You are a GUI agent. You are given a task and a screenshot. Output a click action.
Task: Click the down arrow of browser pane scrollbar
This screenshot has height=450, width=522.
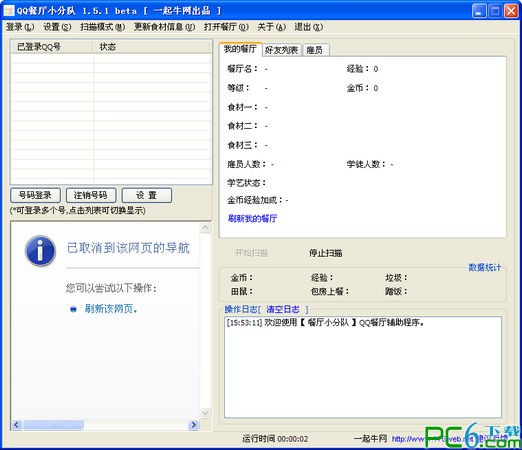click(x=205, y=413)
